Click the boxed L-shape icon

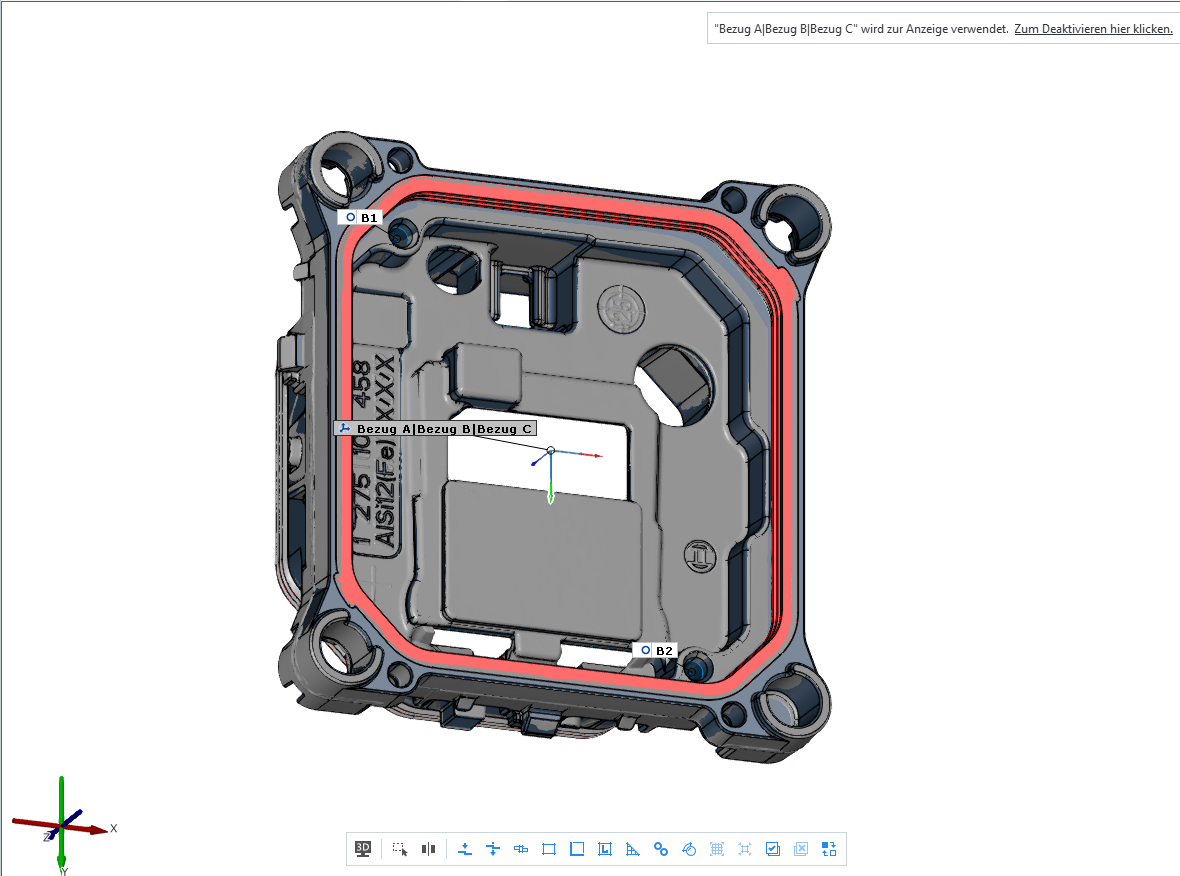point(605,849)
